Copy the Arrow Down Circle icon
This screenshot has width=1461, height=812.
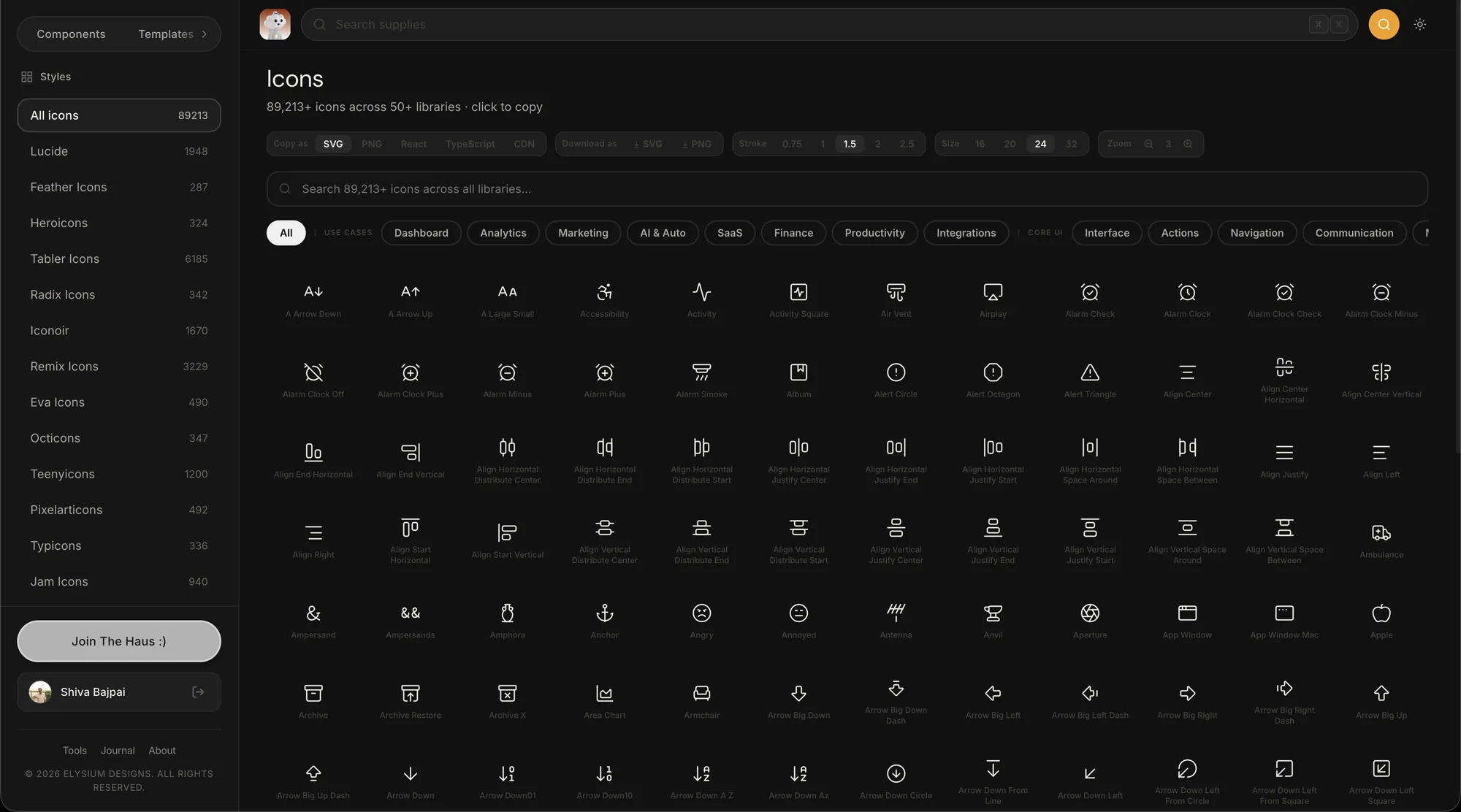coord(896,773)
